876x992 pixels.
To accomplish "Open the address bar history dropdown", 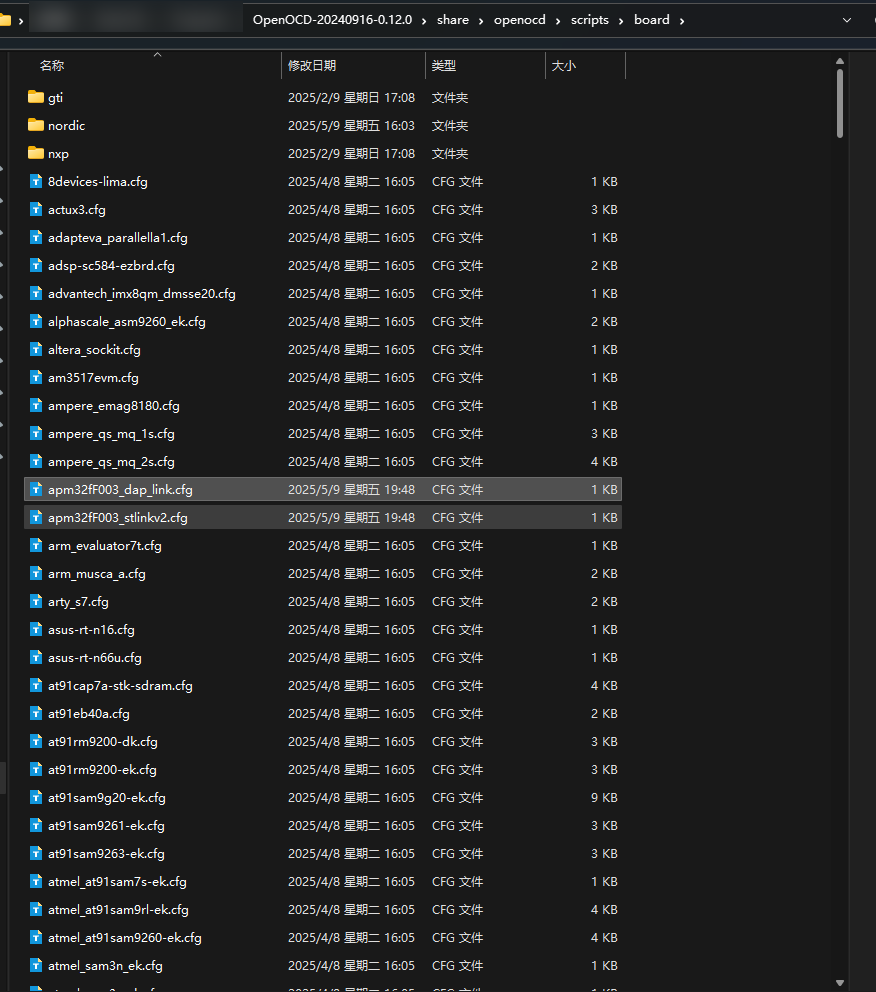I will 847,20.
